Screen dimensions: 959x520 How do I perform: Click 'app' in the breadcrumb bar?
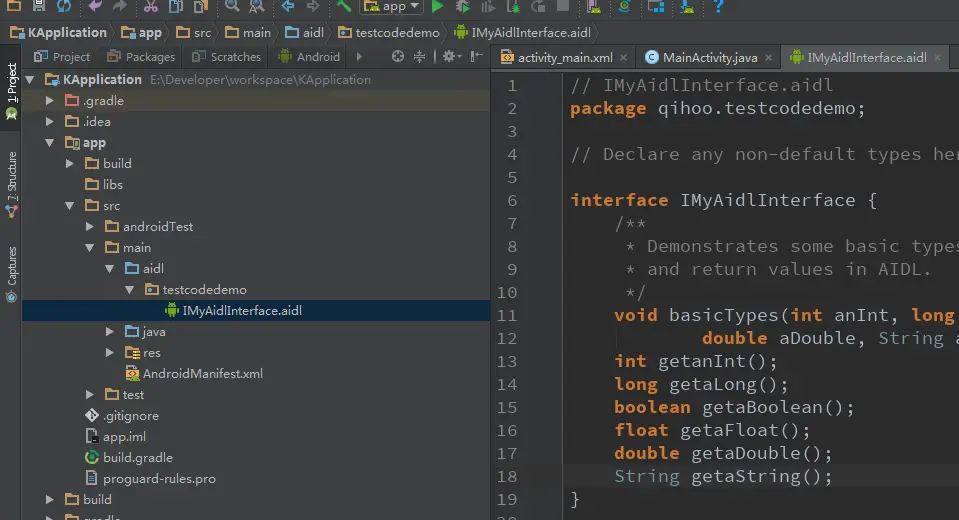click(141, 32)
